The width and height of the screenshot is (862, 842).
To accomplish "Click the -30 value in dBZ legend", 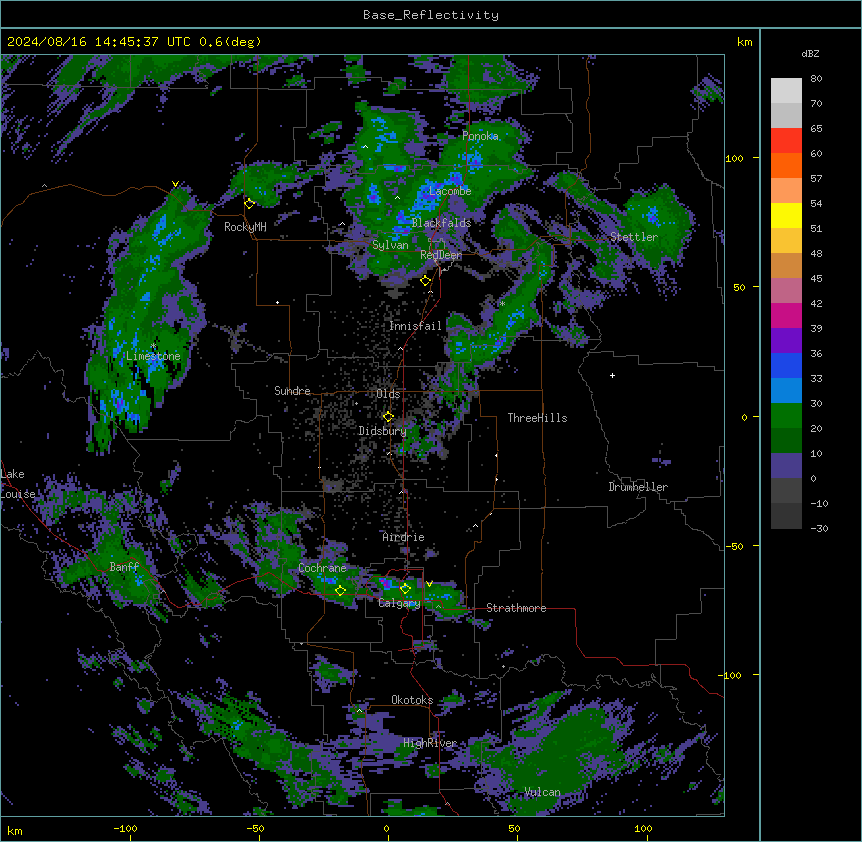I will point(819,528).
